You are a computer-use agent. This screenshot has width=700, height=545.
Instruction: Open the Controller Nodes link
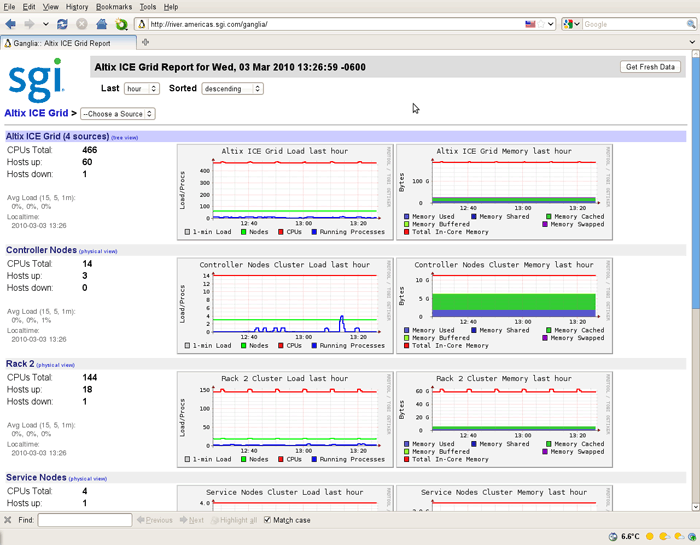[41, 250]
